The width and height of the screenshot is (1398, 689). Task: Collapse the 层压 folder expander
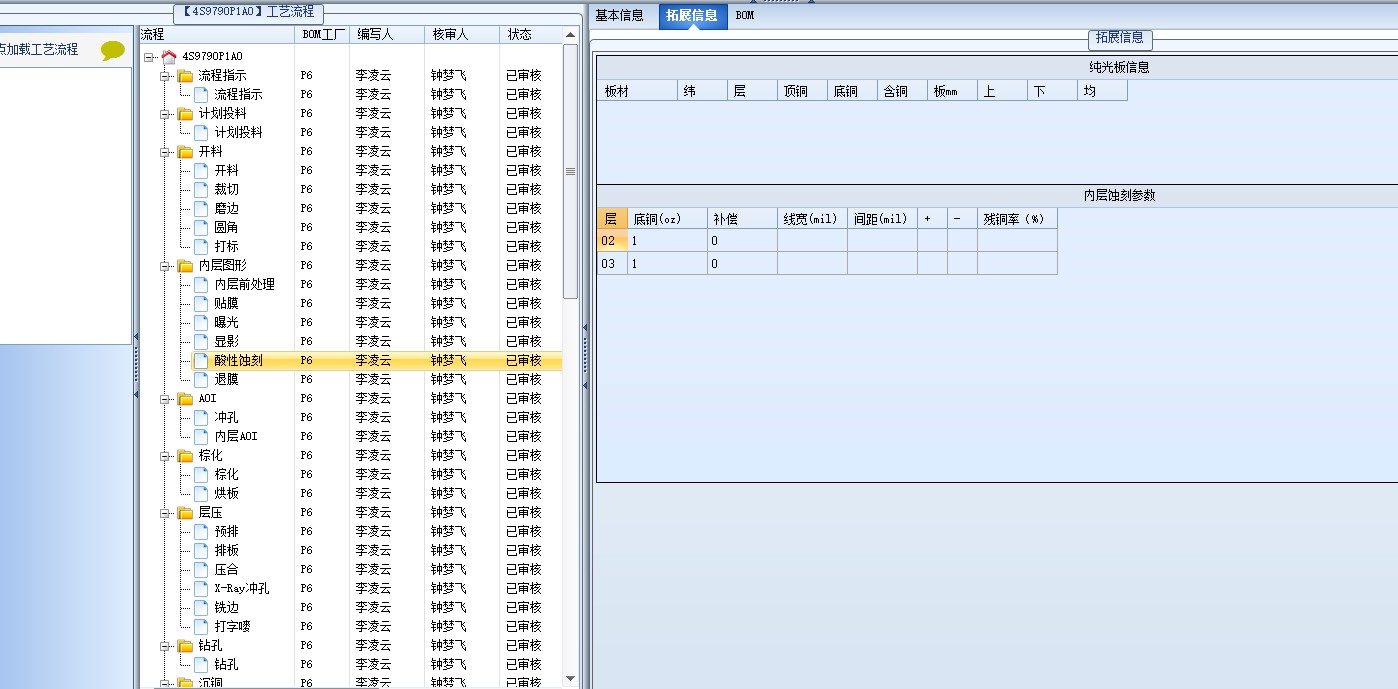165,513
